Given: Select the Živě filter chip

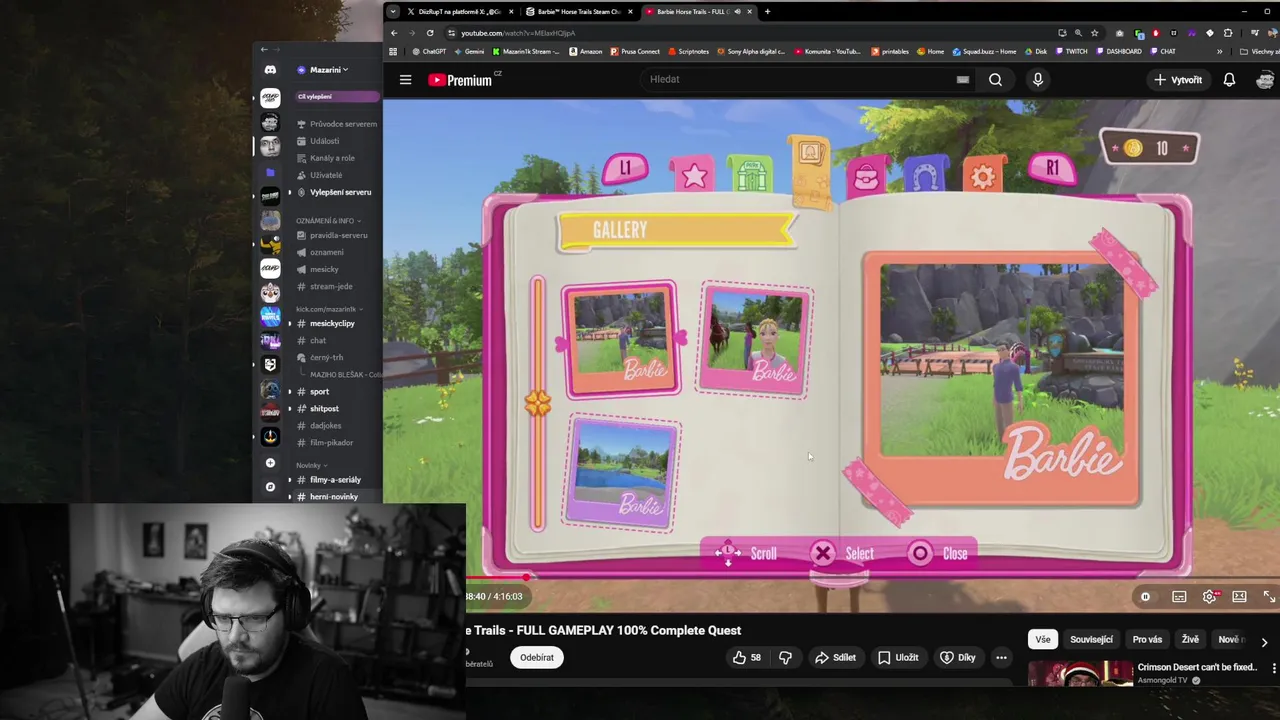Looking at the screenshot, I should point(1190,639).
